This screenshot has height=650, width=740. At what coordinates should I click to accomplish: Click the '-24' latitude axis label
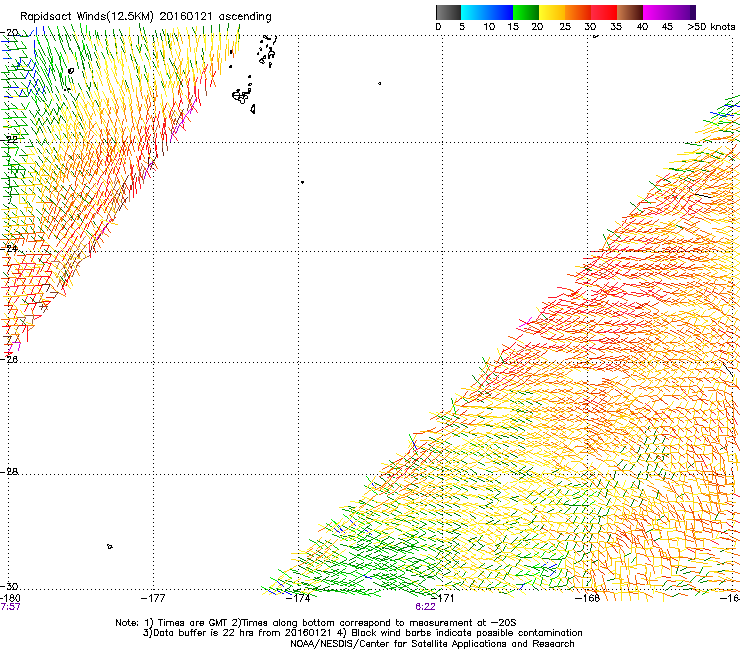(10, 248)
